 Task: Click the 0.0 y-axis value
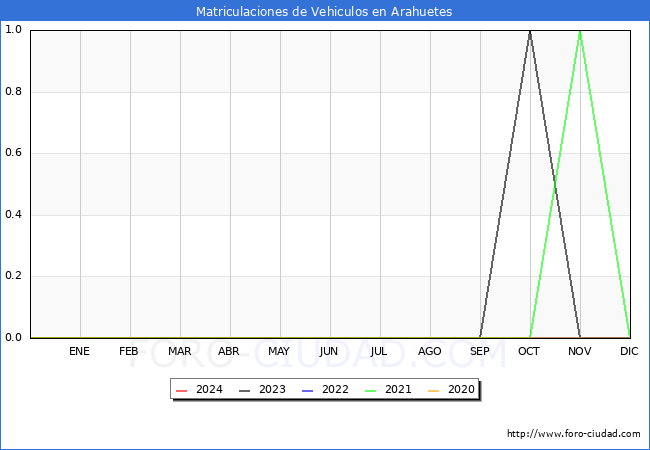[13, 337]
